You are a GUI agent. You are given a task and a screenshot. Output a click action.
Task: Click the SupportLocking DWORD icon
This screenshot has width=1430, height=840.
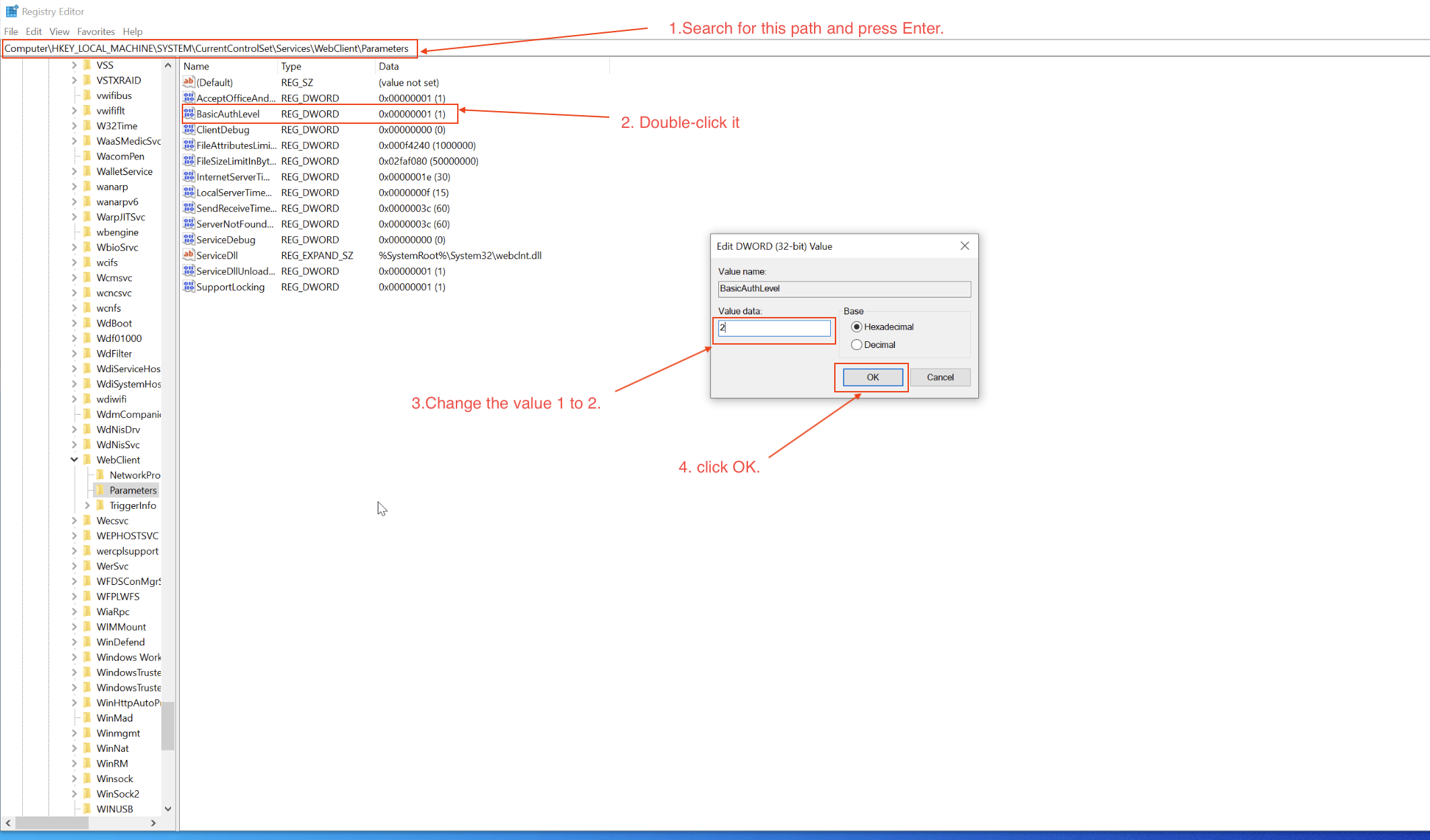coord(189,287)
